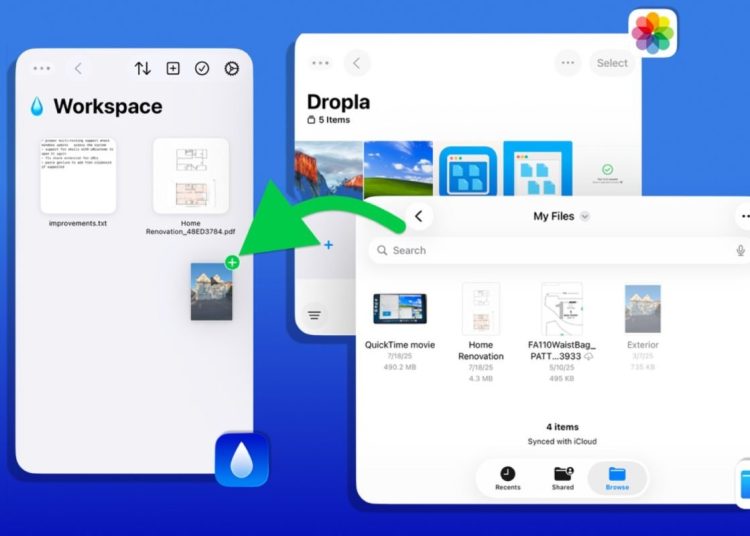Expand the My Files title dropdown

click(x=585, y=216)
